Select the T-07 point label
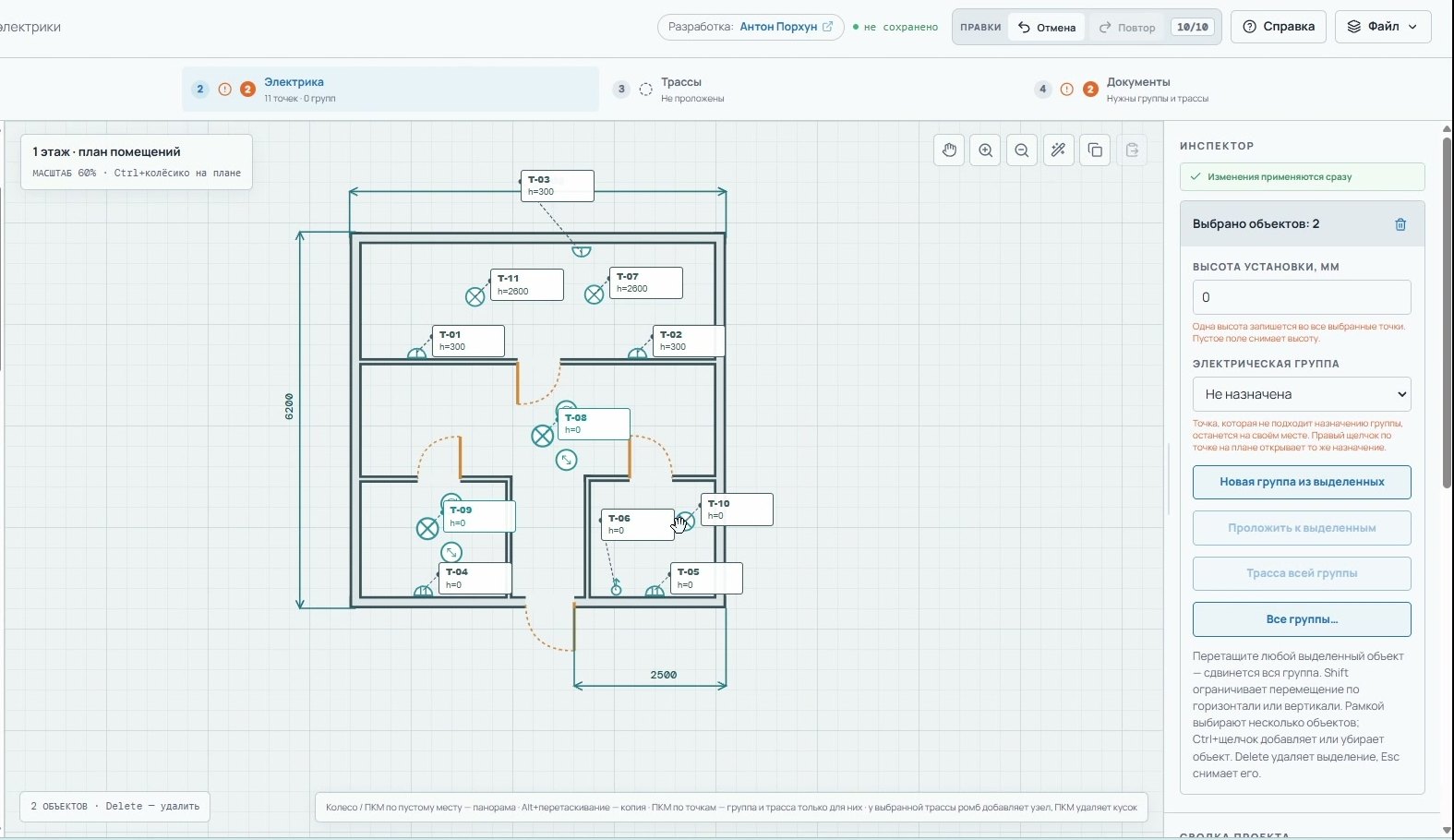Screen dimensions: 1454x840 (x=646, y=282)
